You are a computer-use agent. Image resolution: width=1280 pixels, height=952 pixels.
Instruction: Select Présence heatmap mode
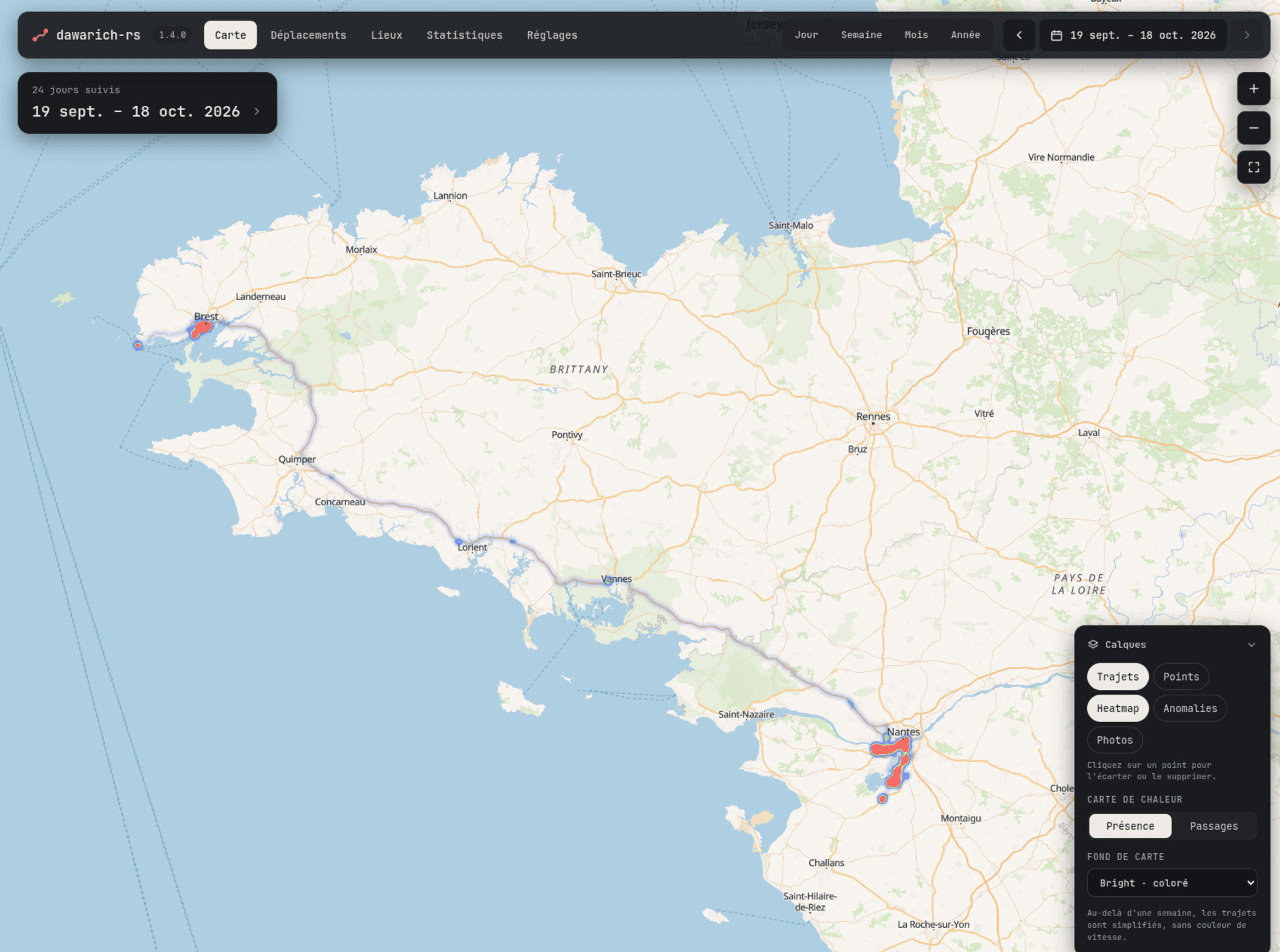point(1130,826)
